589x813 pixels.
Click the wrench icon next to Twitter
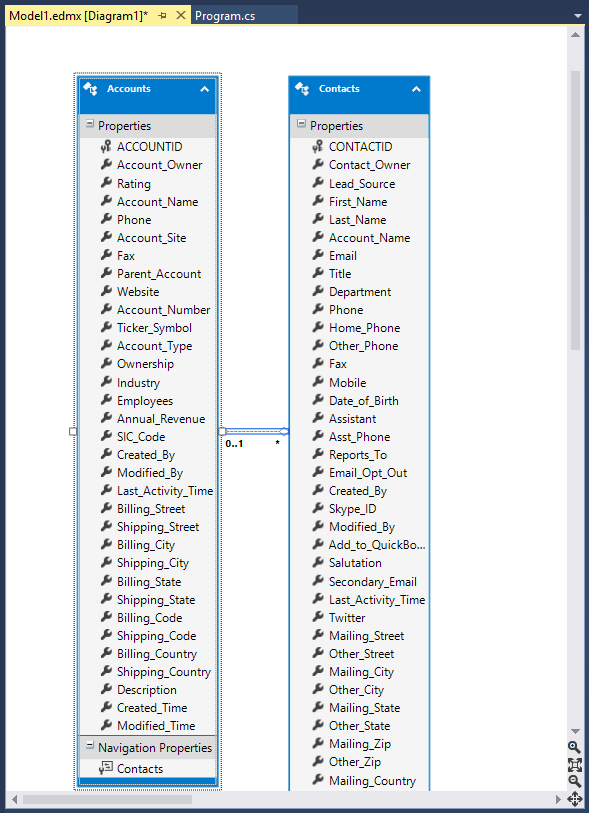click(318, 617)
